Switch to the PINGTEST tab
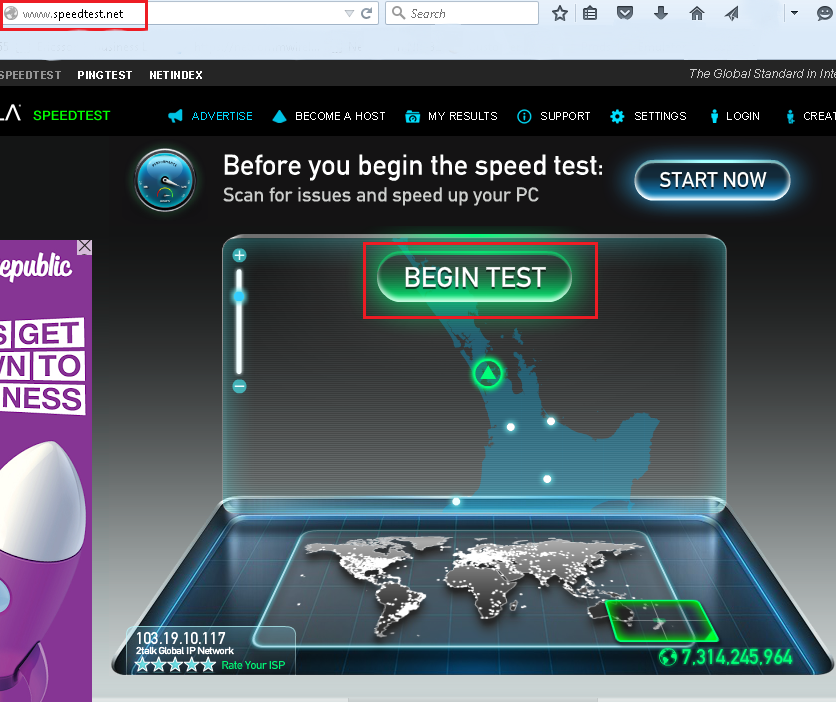Image resolution: width=836 pixels, height=702 pixels. (x=104, y=75)
